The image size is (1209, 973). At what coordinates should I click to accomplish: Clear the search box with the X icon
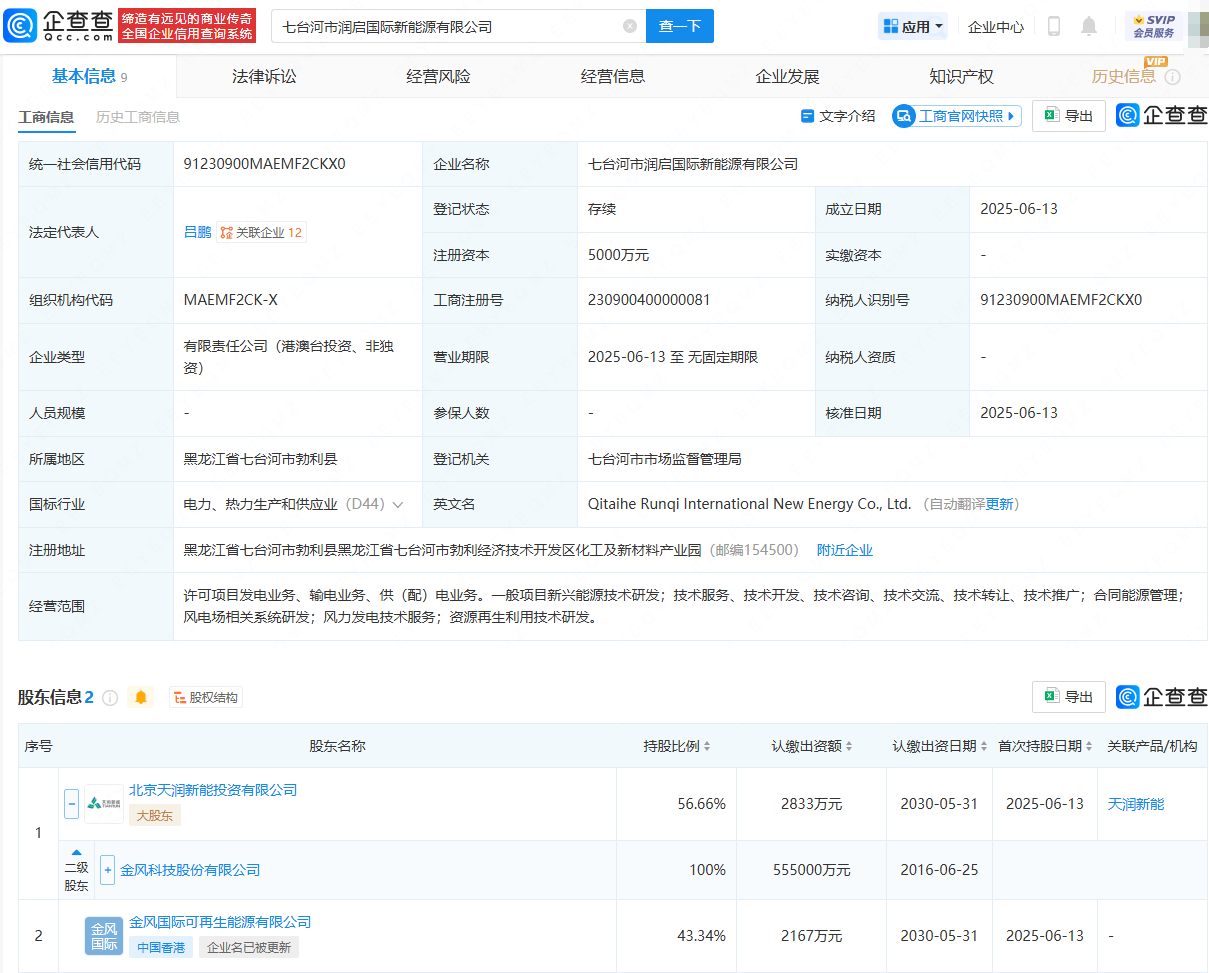tap(630, 27)
